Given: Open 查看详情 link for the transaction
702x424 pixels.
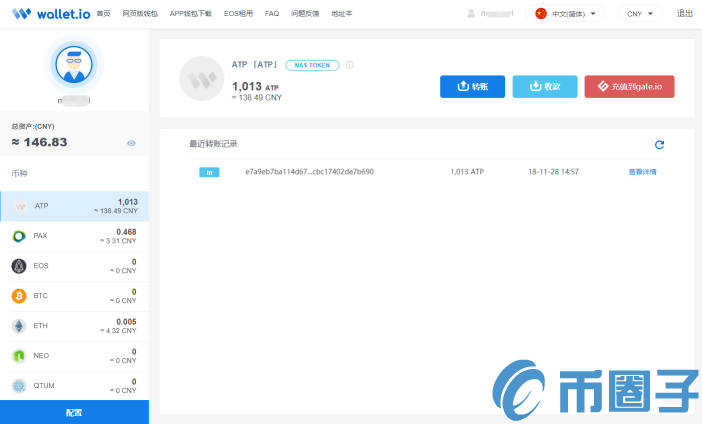Looking at the screenshot, I should [642, 172].
